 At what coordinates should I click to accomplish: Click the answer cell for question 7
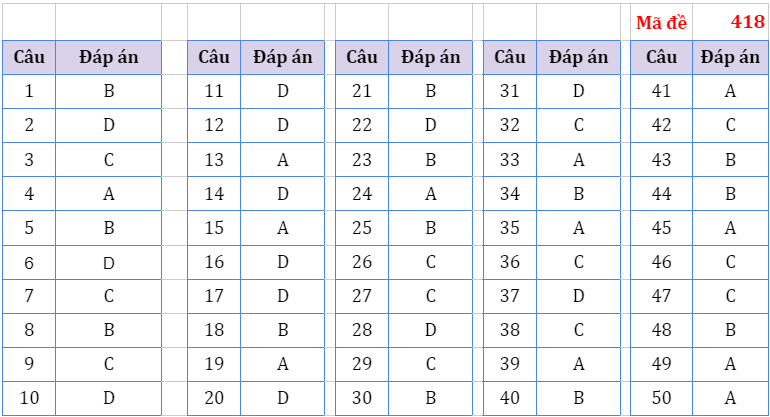tap(109, 296)
